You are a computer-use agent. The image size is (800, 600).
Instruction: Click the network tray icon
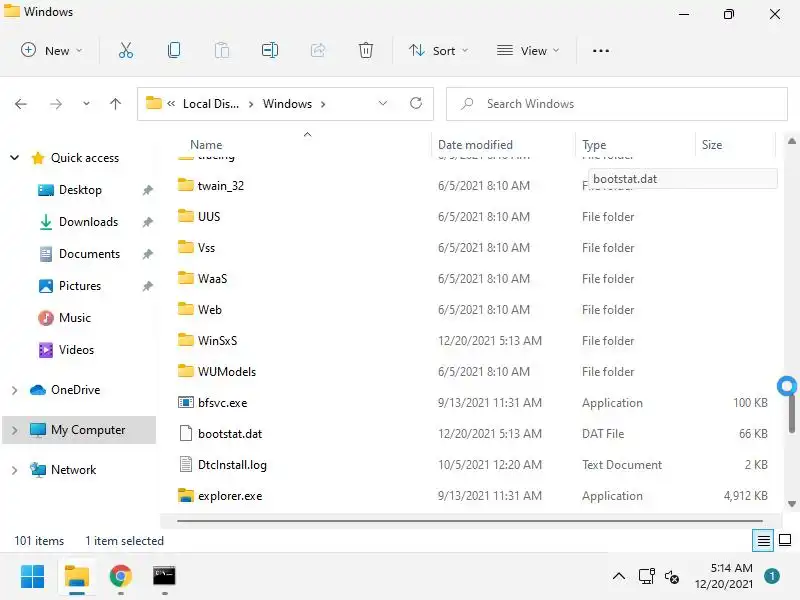(646, 577)
